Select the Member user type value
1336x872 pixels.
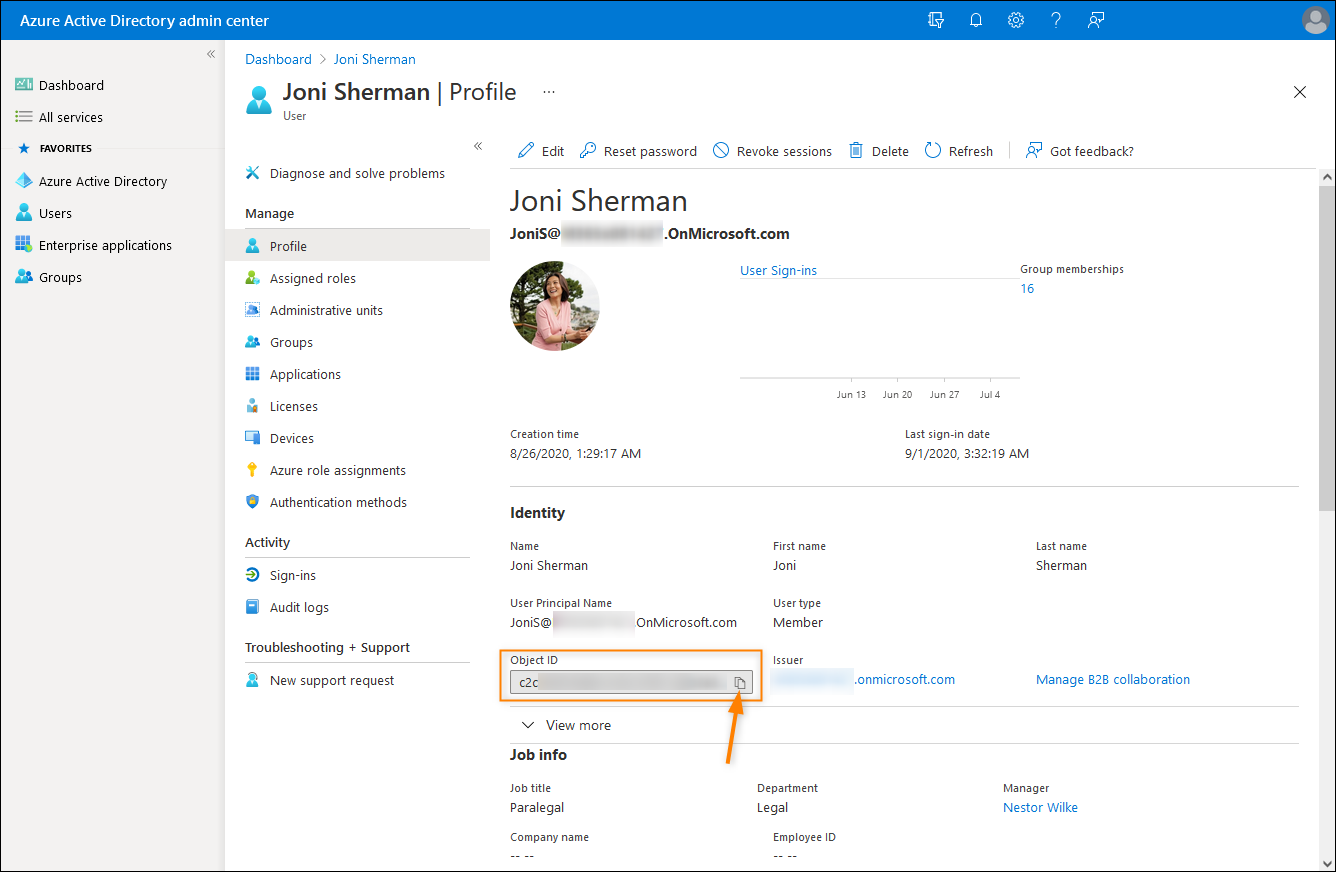point(798,622)
